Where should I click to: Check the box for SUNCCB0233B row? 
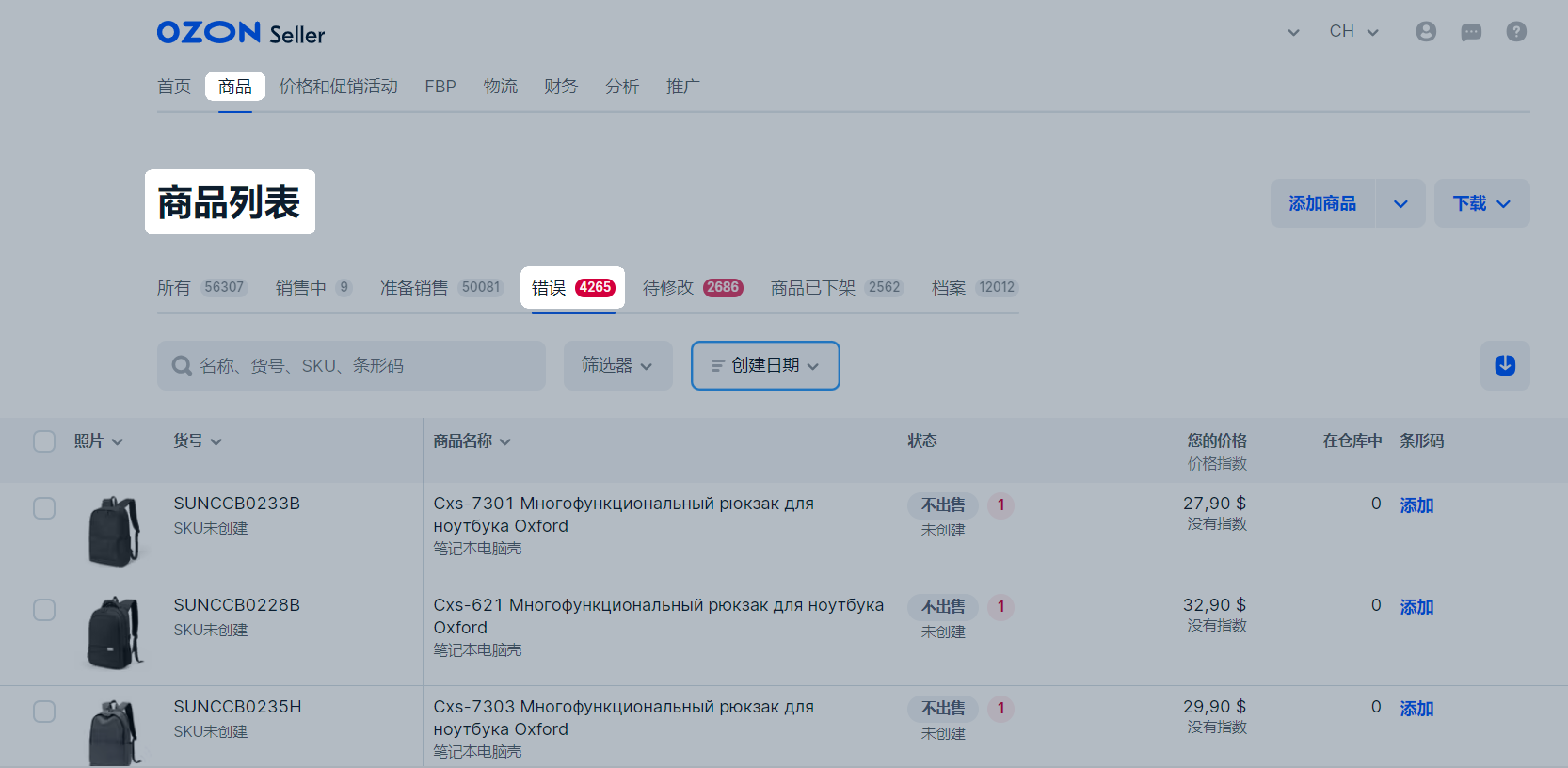[x=44, y=508]
